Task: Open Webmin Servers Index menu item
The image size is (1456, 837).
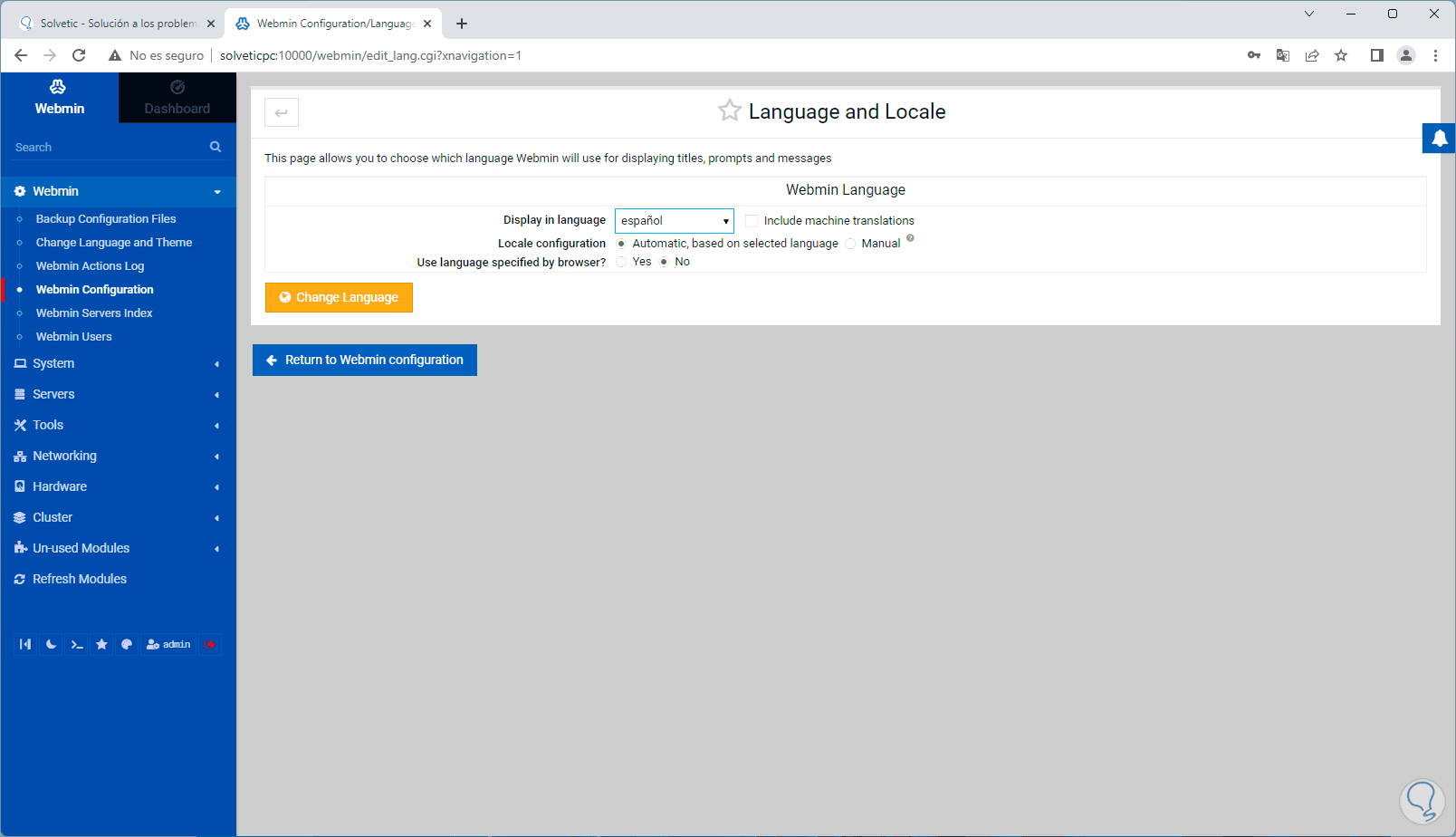Action: click(x=94, y=313)
